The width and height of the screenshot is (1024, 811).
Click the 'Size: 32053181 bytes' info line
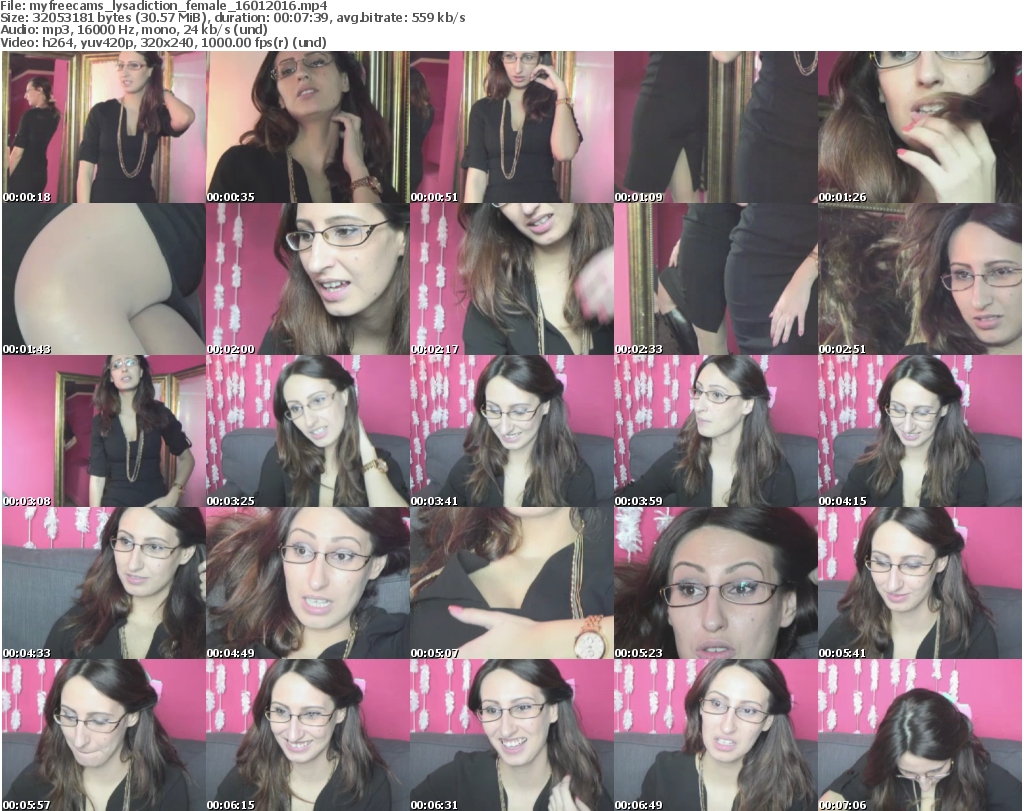[233, 18]
